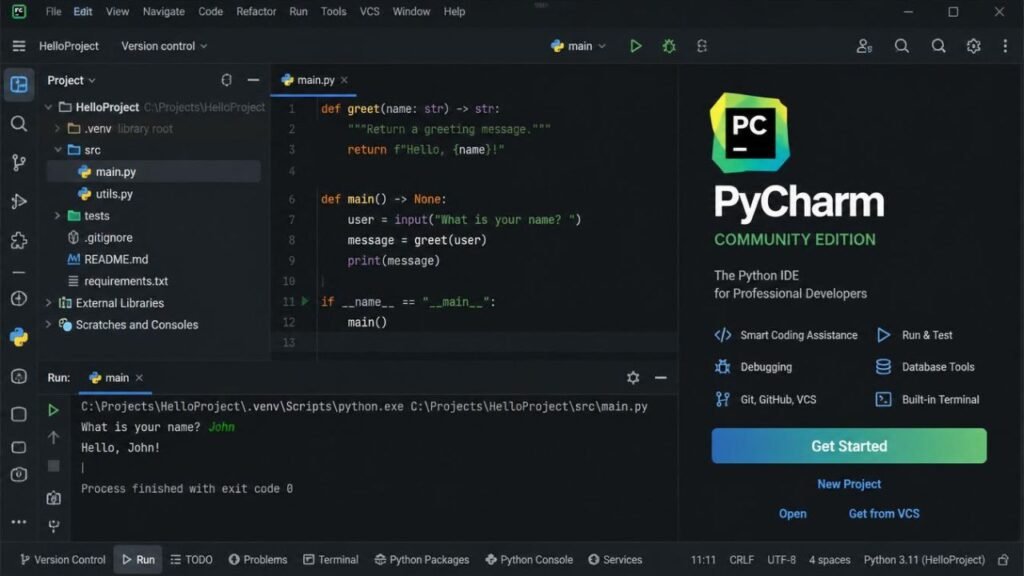The image size is (1024, 576).
Task: Open IDE settings gear in the top toolbar
Action: click(973, 46)
